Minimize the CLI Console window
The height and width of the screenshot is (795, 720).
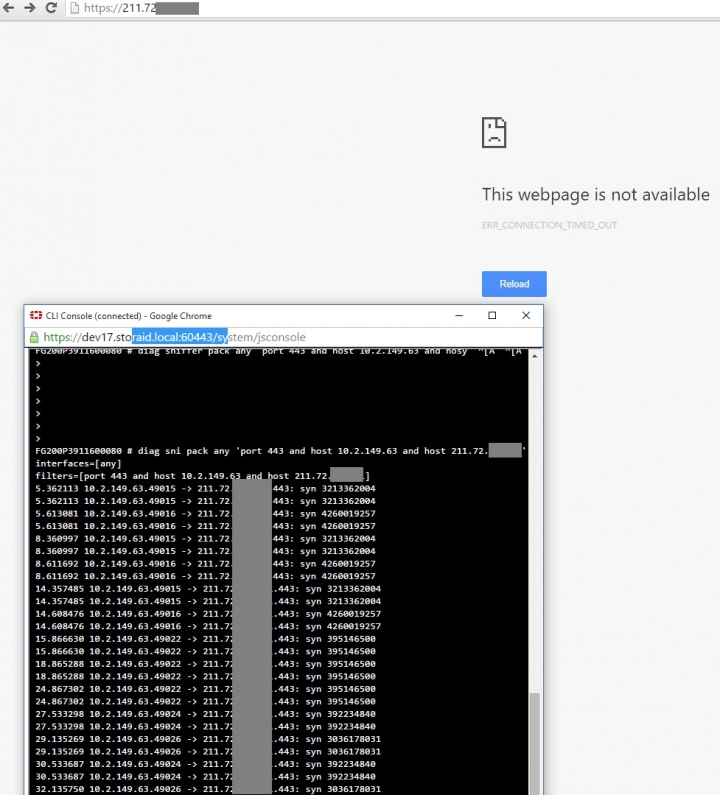[x=459, y=315]
